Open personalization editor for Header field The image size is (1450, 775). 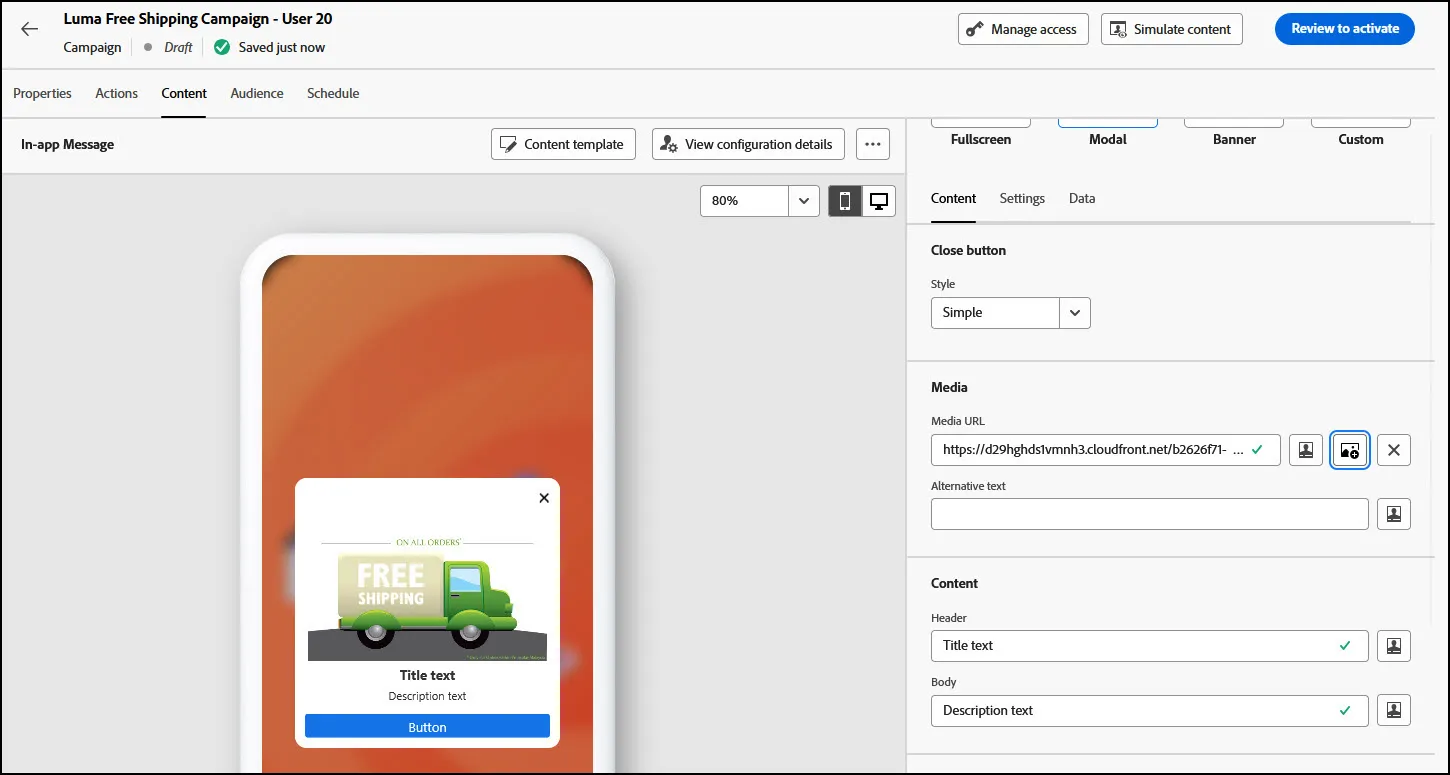coord(1394,646)
